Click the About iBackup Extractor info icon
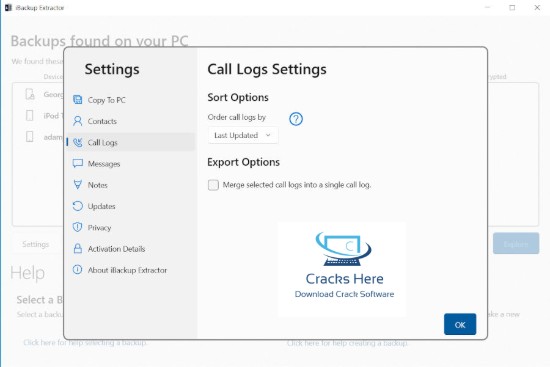Viewport: 550px width, 367px height. point(78,270)
